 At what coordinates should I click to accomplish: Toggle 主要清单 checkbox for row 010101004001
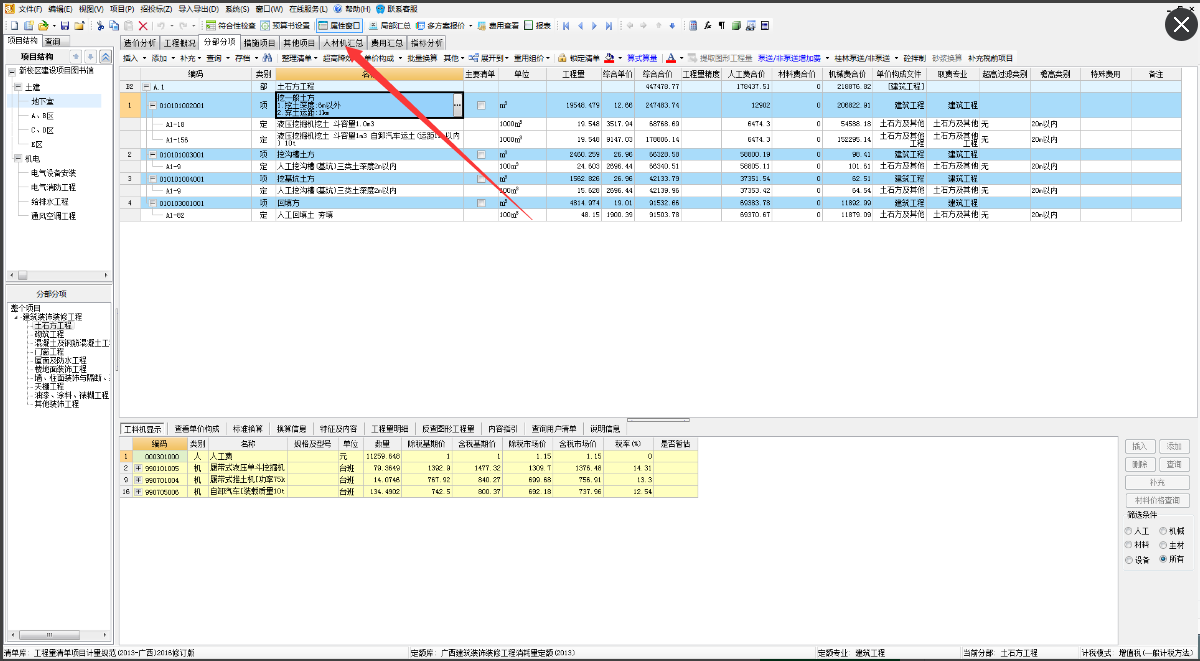click(482, 178)
